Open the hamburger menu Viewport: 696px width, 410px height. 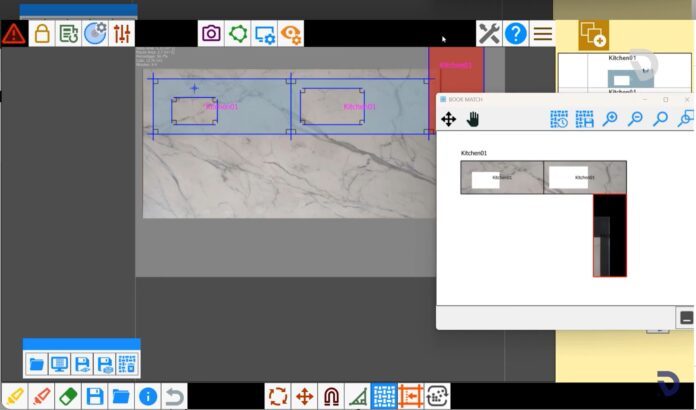(542, 34)
